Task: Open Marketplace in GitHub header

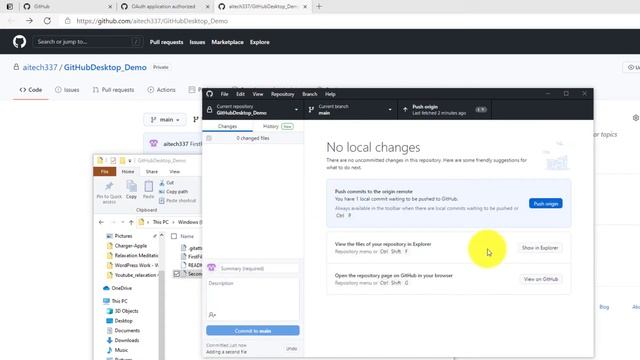Action: pyautogui.click(x=227, y=42)
